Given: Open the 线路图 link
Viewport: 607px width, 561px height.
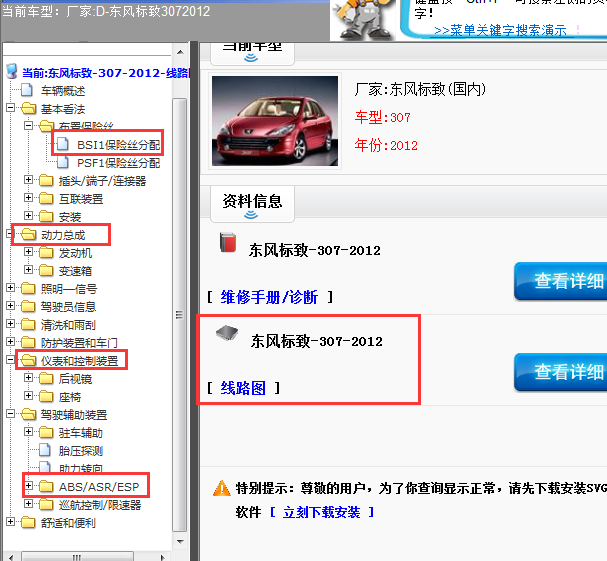Looking at the screenshot, I should 243,388.
